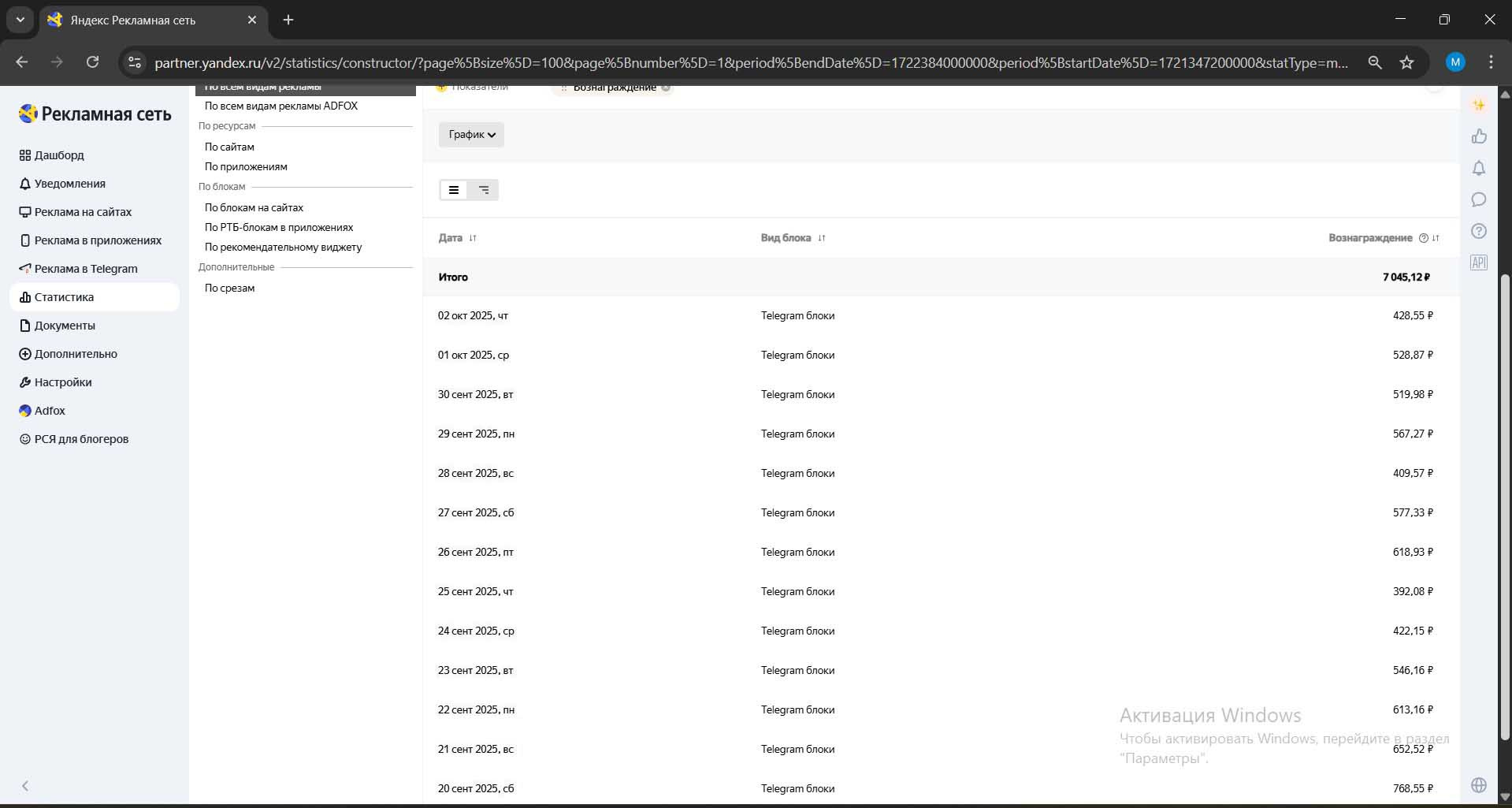Open the По сайтам report

coord(229,147)
